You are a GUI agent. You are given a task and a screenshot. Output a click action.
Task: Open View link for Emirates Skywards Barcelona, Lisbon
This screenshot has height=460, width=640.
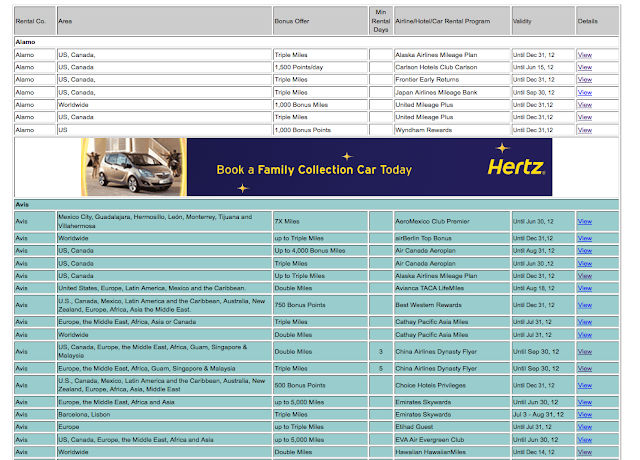pyautogui.click(x=584, y=414)
